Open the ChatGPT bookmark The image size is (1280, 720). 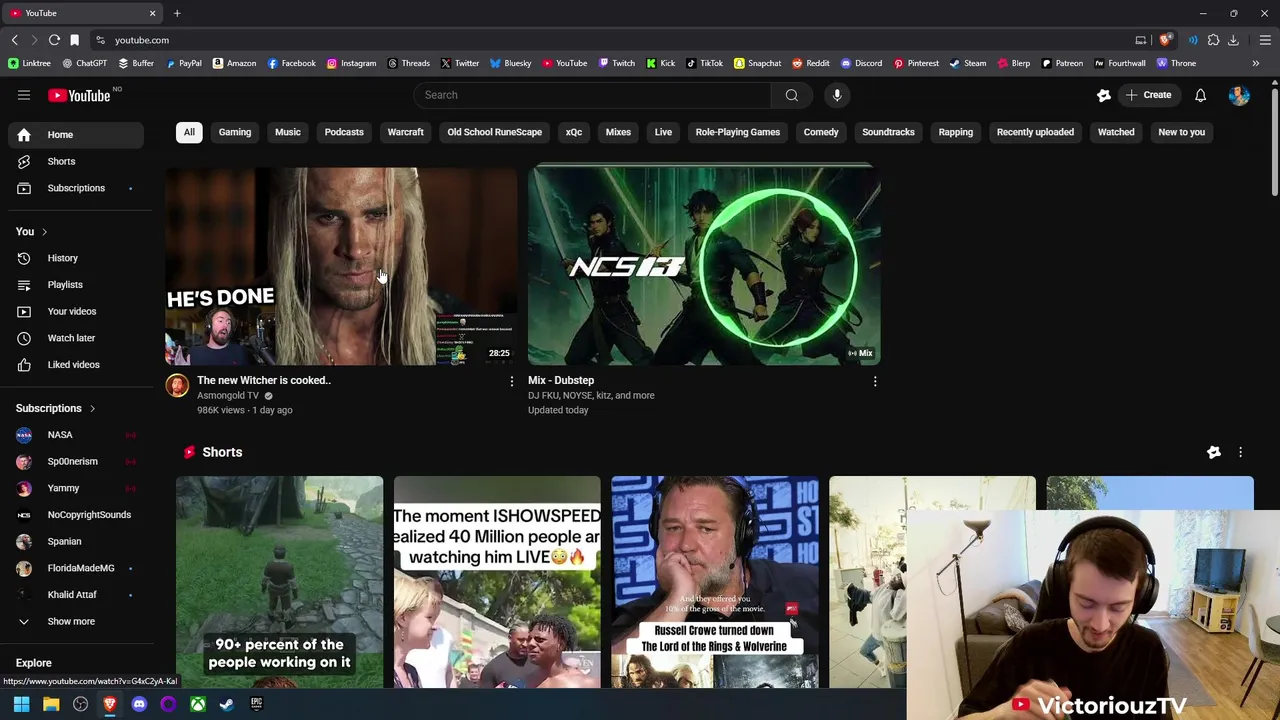coord(84,63)
